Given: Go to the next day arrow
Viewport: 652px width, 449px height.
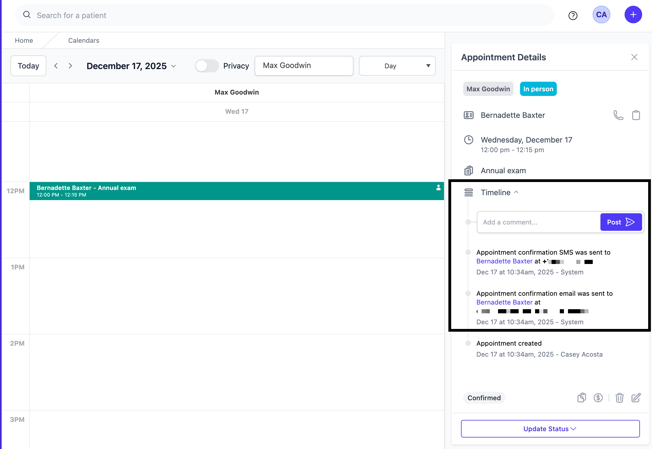Looking at the screenshot, I should [x=70, y=66].
